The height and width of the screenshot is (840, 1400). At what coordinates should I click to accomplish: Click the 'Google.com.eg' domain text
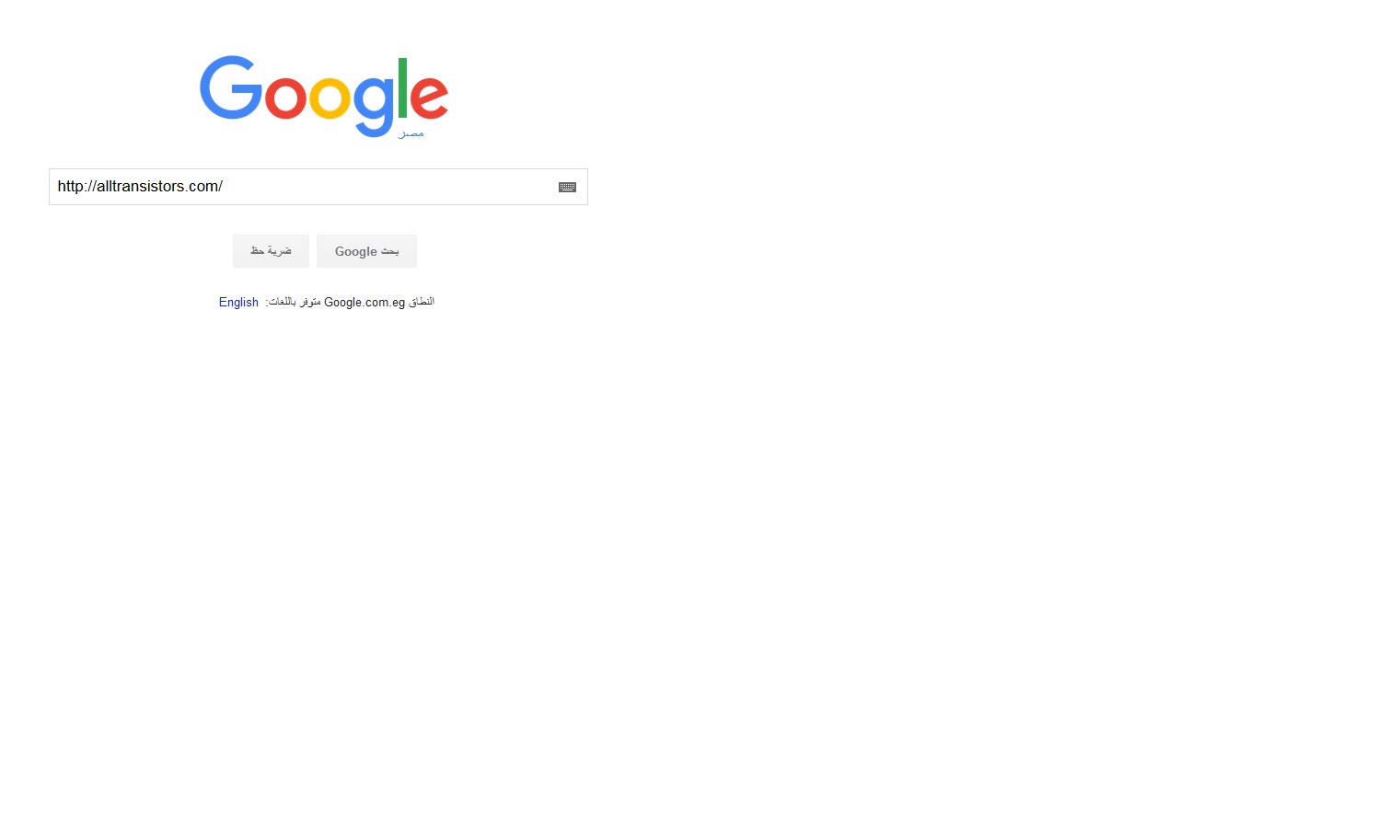click(x=364, y=302)
